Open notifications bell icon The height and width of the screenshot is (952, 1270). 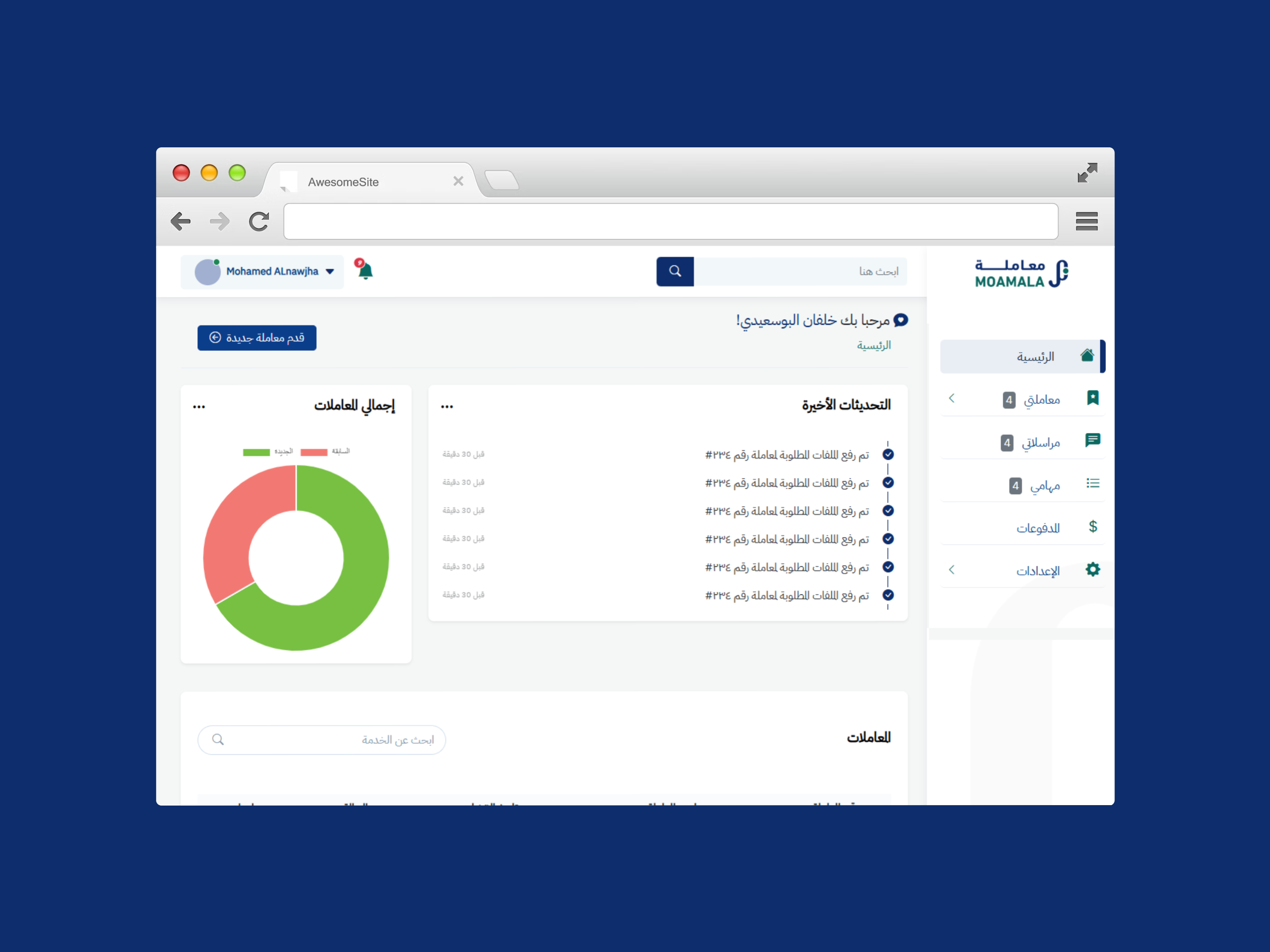(x=365, y=271)
